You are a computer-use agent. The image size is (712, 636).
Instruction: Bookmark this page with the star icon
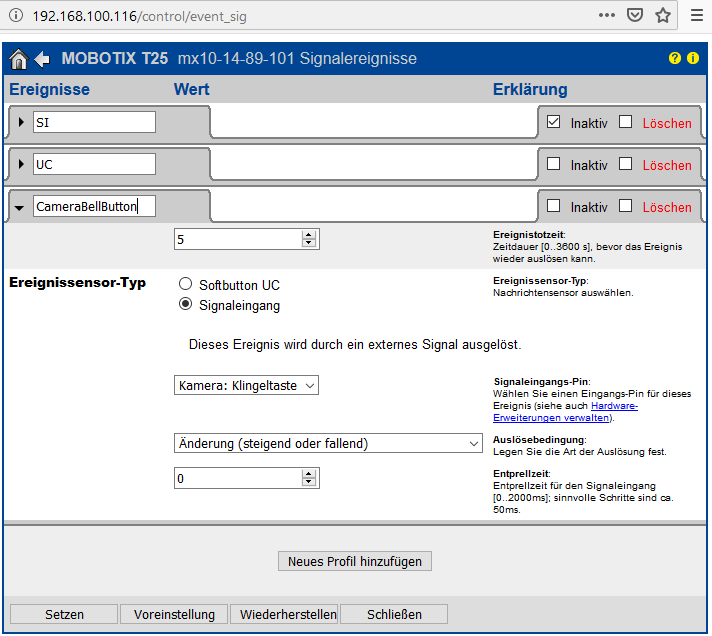(x=663, y=15)
